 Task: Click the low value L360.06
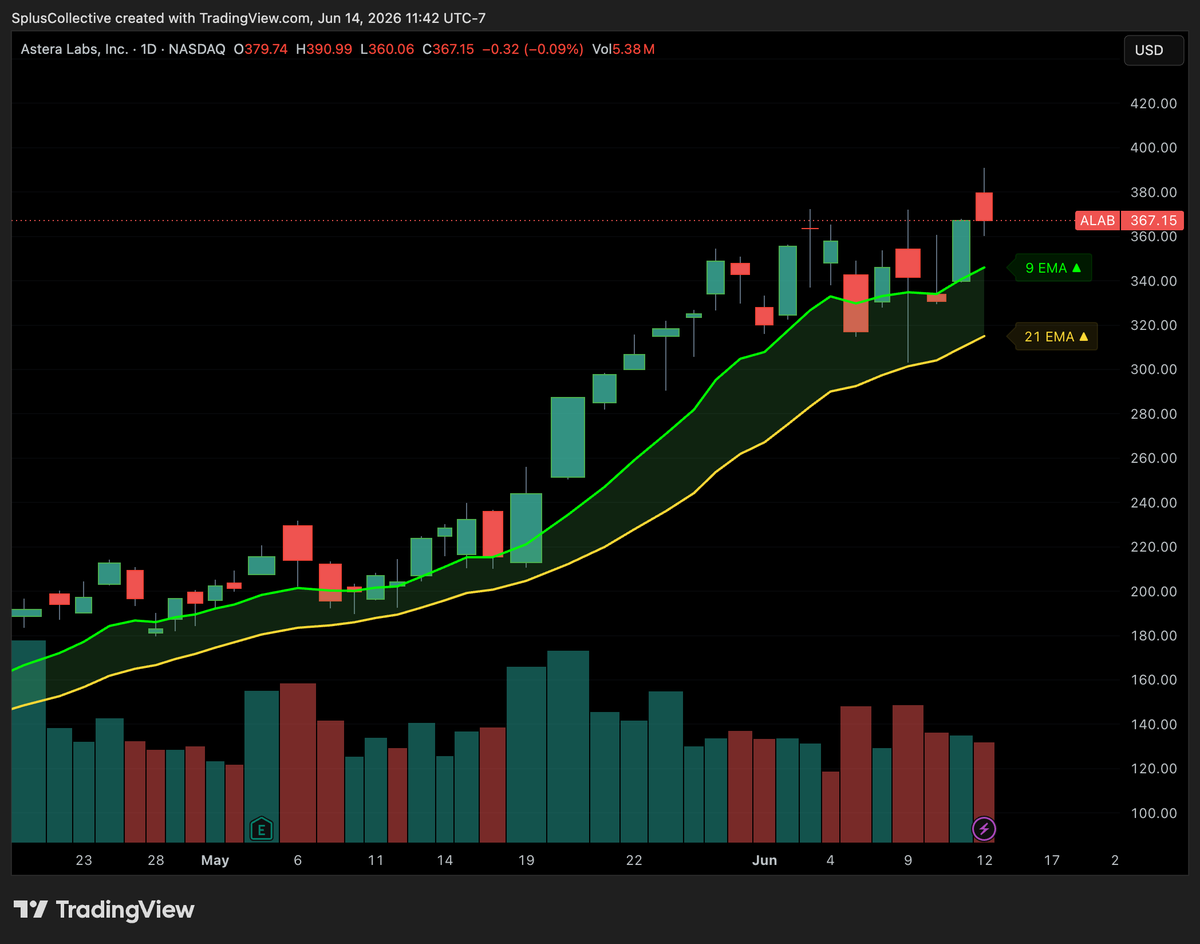point(387,49)
